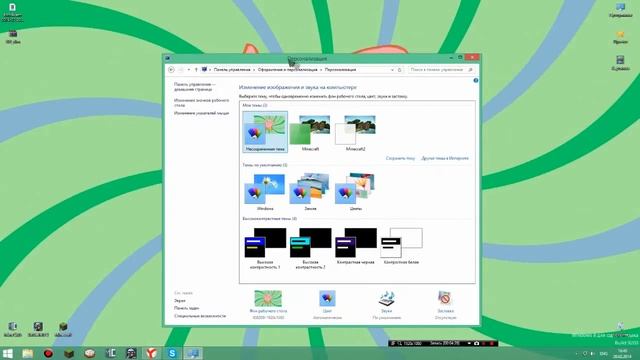Click the Up one level arrow
The height and width of the screenshot is (360, 640).
pos(196,70)
